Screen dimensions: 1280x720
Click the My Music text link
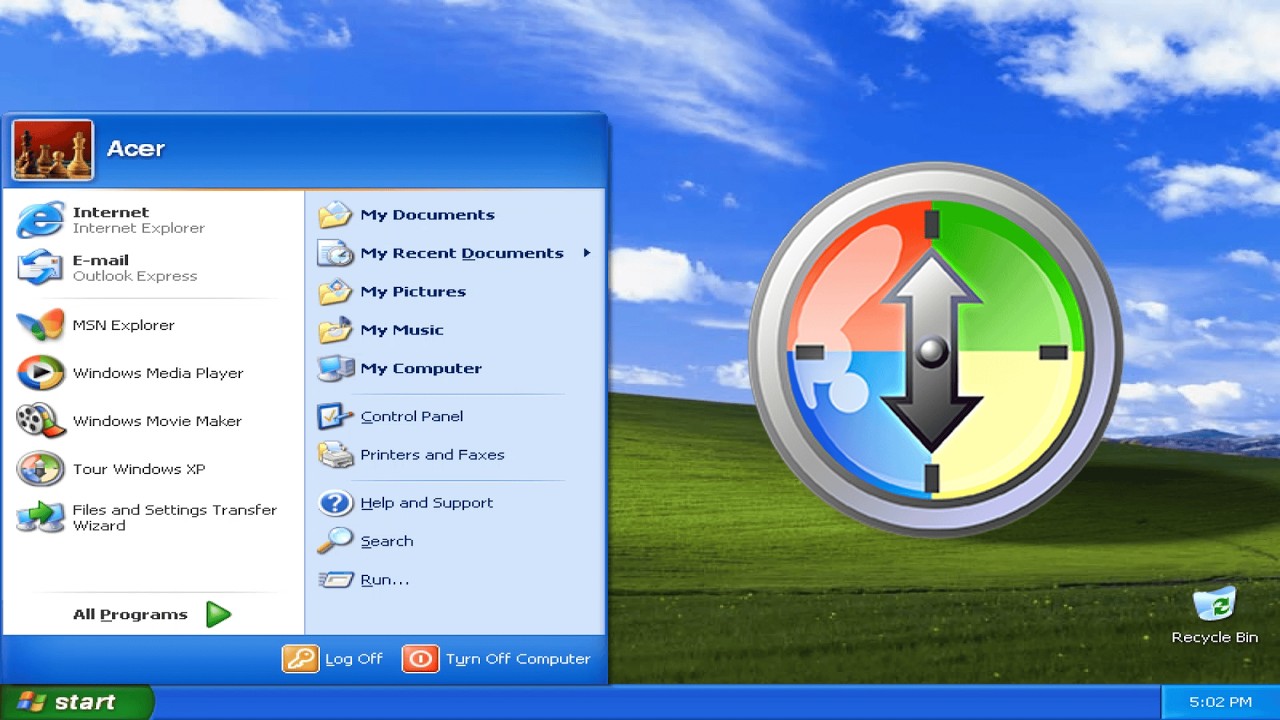click(x=401, y=330)
